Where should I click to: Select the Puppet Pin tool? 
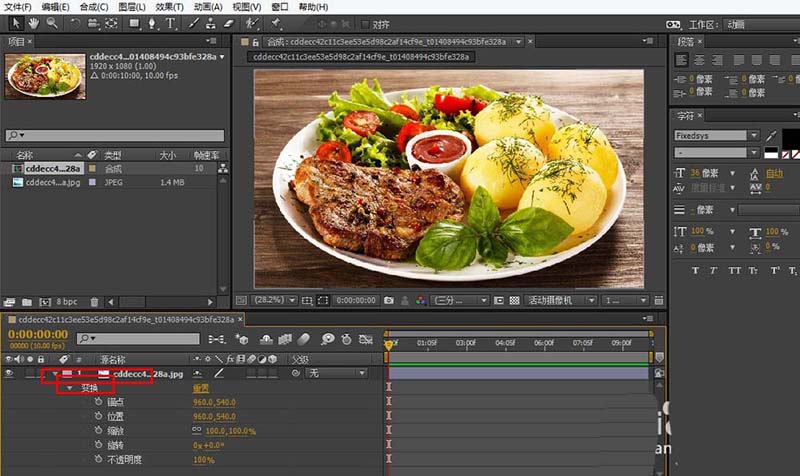(276, 23)
